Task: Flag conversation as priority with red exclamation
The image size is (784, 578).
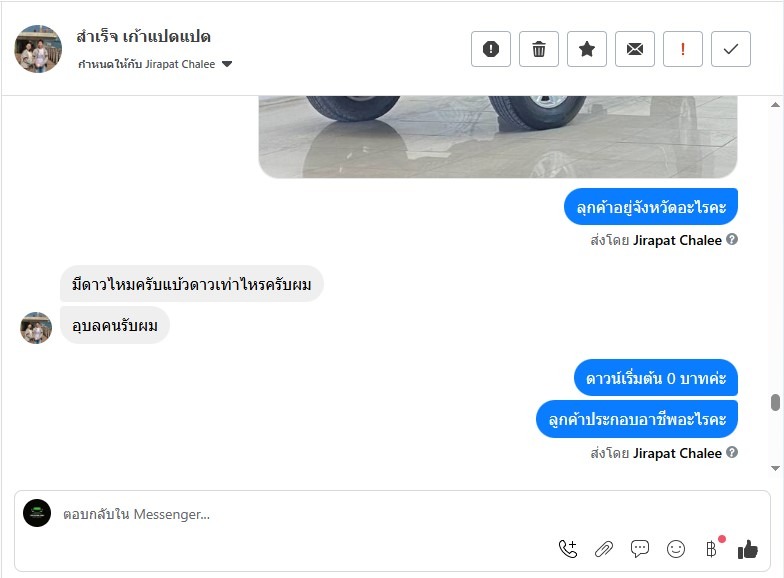Action: [682, 49]
